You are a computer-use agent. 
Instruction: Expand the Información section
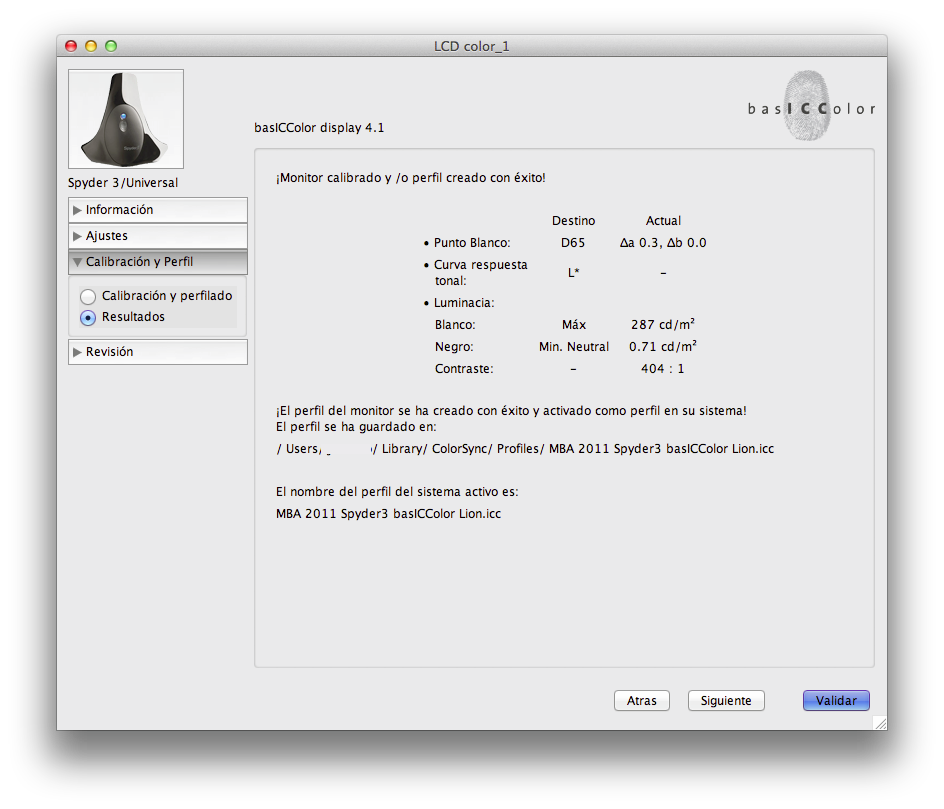(x=158, y=210)
